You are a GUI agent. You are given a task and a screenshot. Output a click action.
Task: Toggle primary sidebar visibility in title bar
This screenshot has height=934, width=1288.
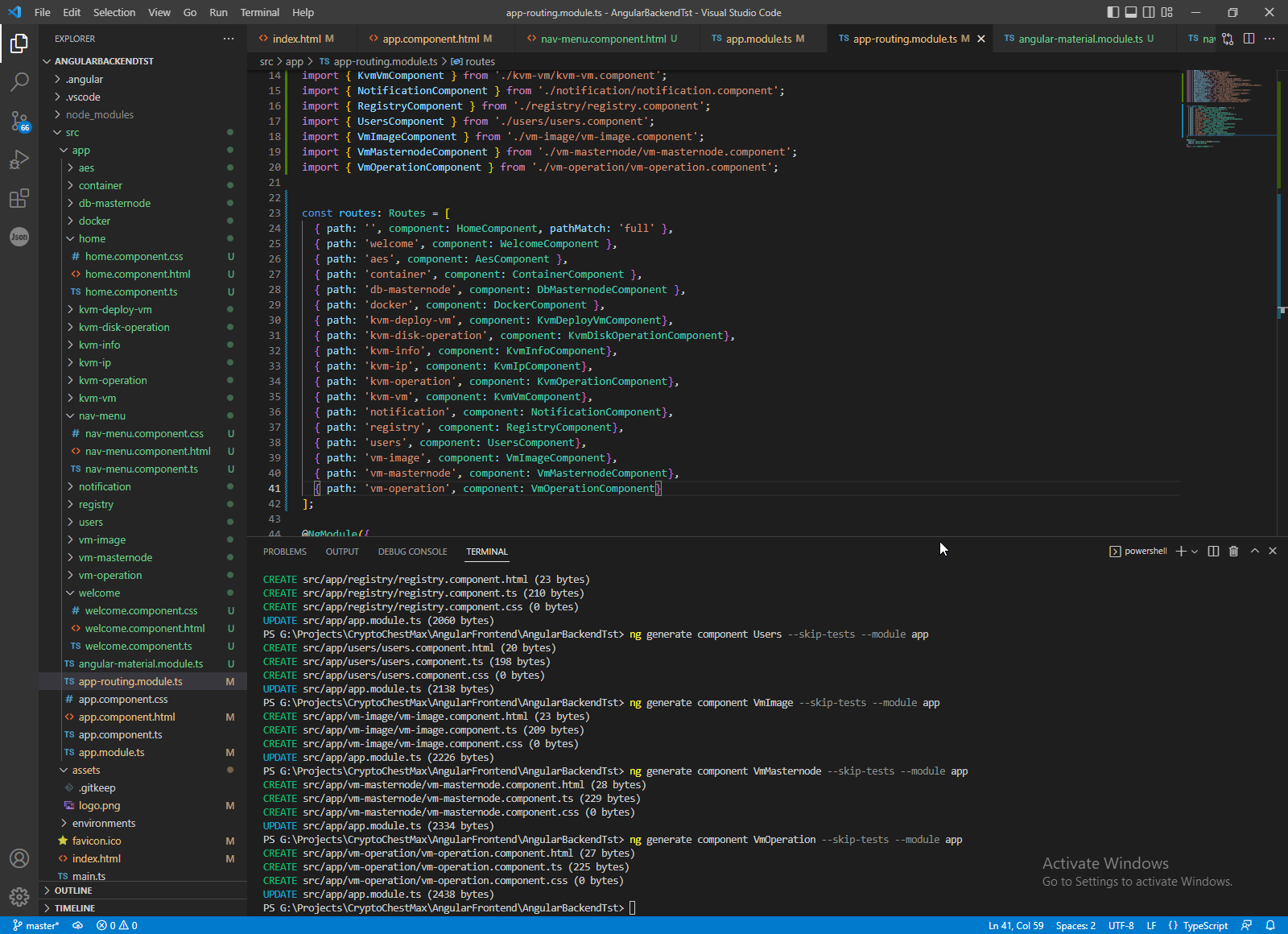[x=1113, y=12]
